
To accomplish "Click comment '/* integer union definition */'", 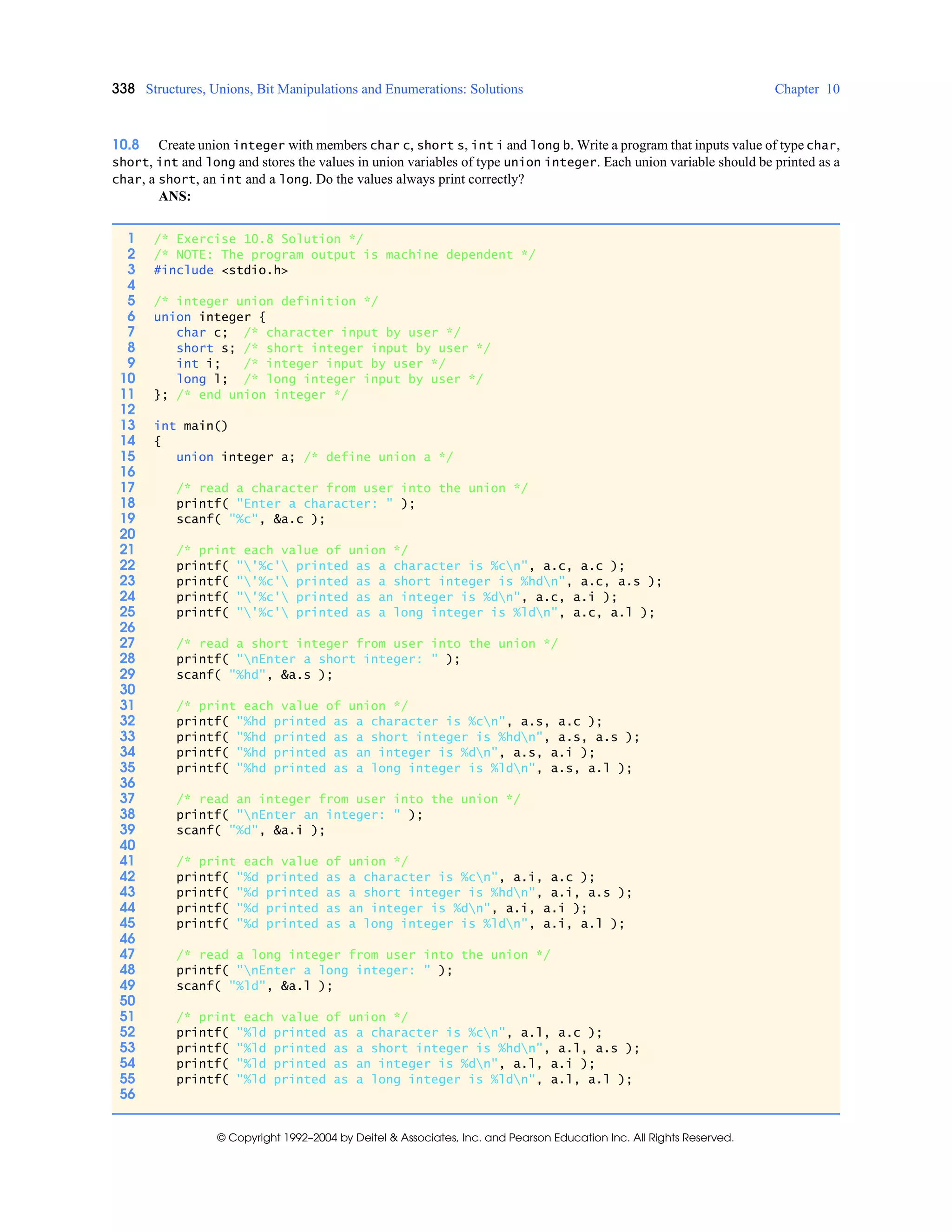I will [x=266, y=301].
